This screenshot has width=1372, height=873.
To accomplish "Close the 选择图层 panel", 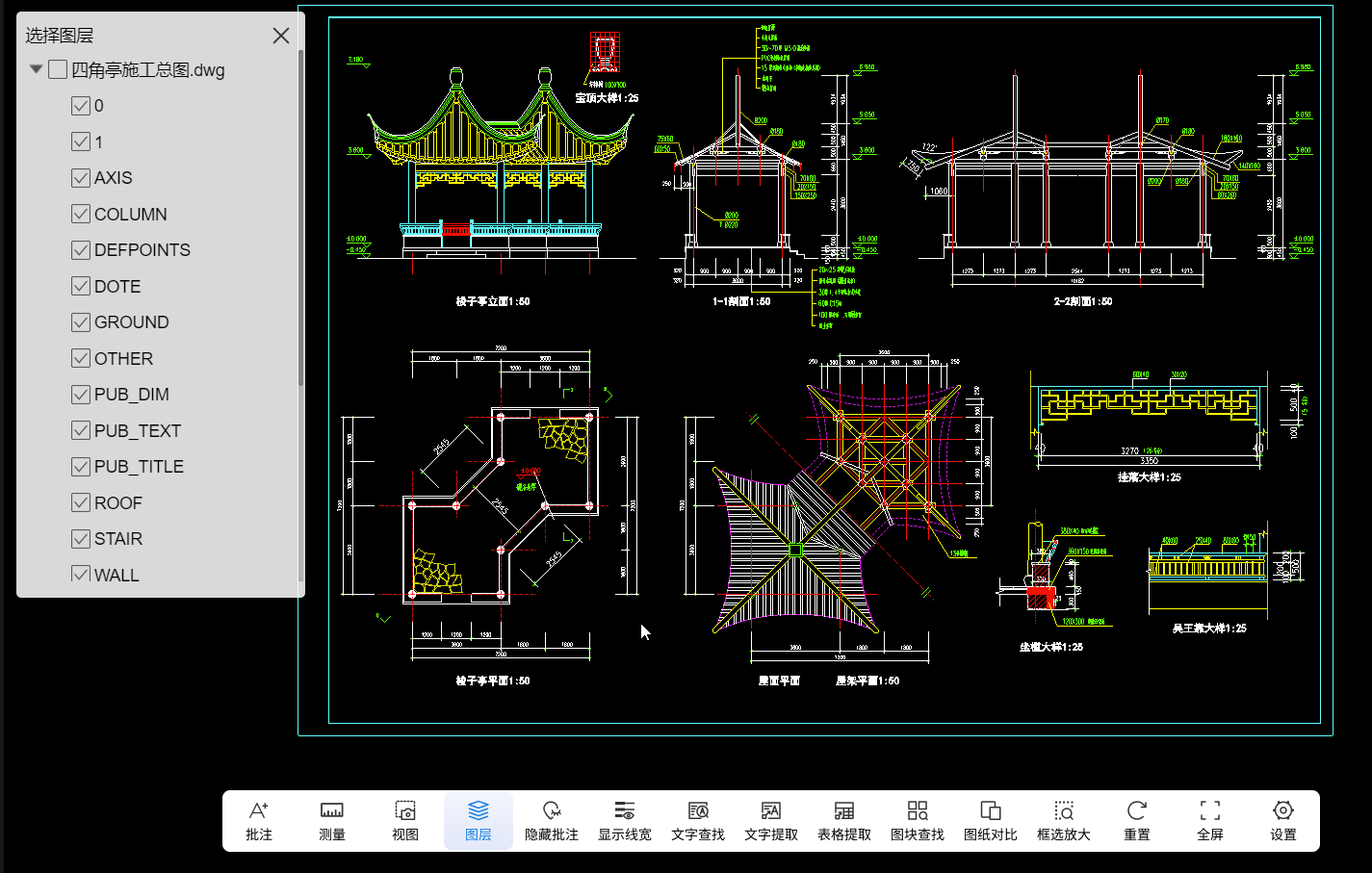I will [281, 36].
